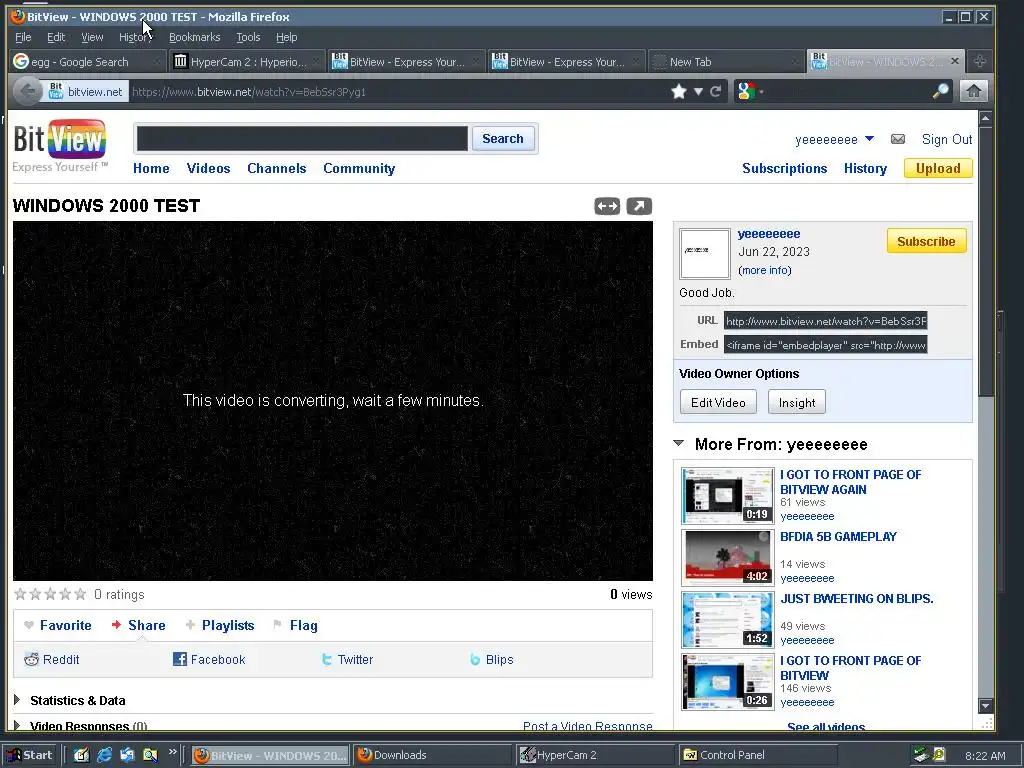Go to the Videos page
Screen dimensions: 1024x768
pos(208,168)
